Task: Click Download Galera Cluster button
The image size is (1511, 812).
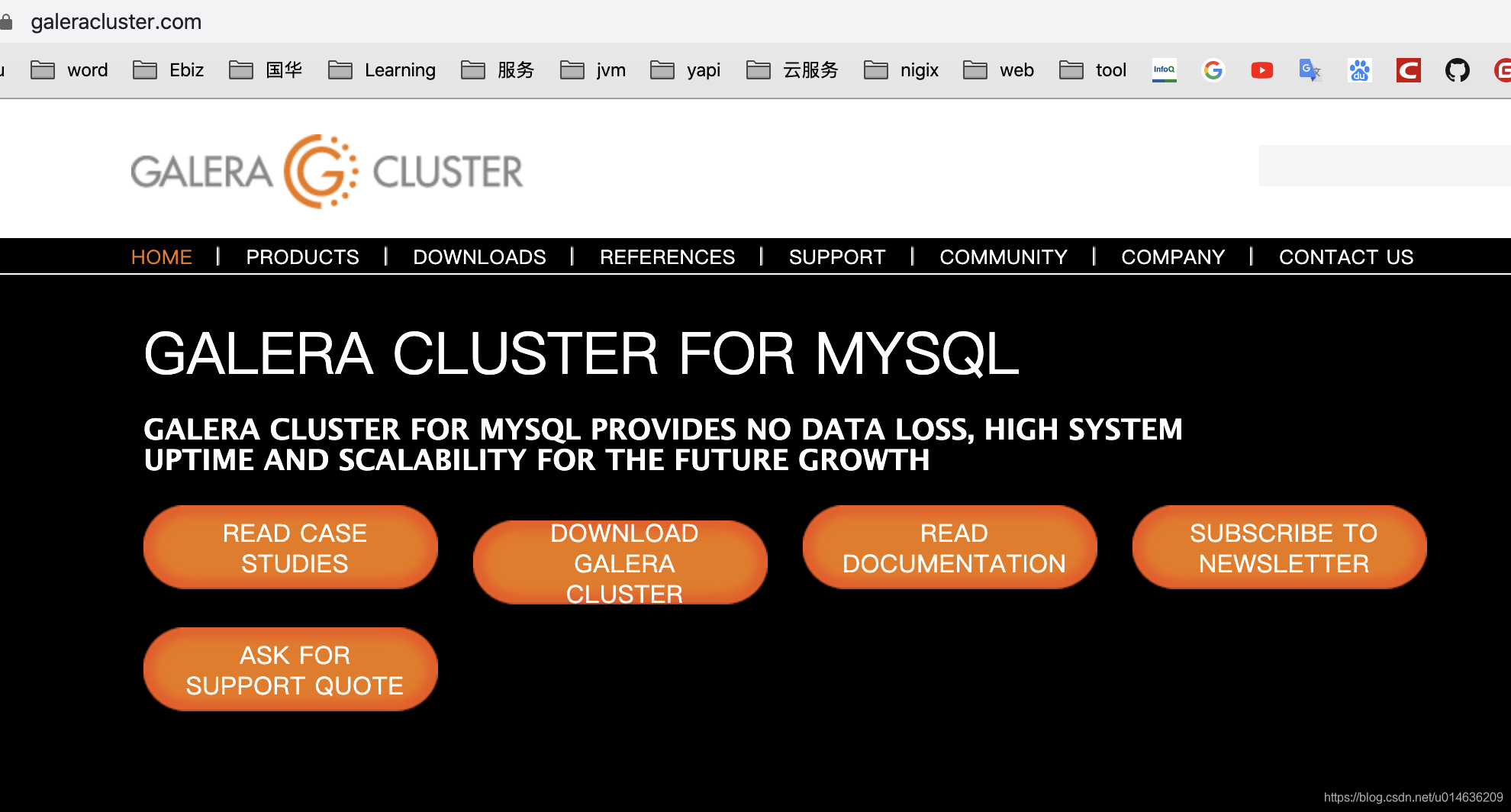Action: point(620,562)
